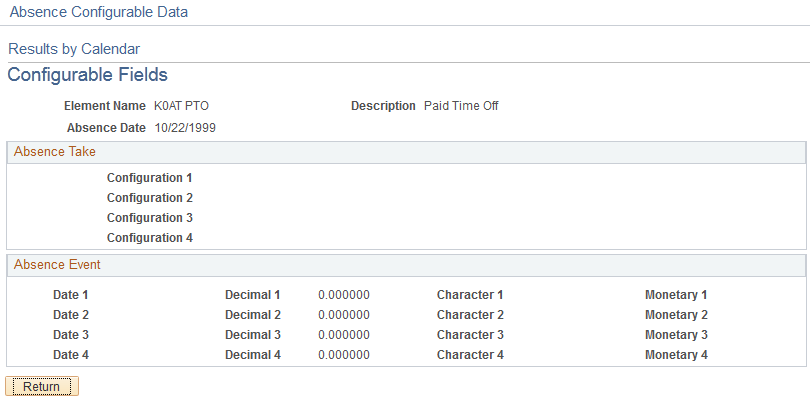Select the Decimal 2 value 0.000000
This screenshot has height=399, width=810.
coord(344,315)
